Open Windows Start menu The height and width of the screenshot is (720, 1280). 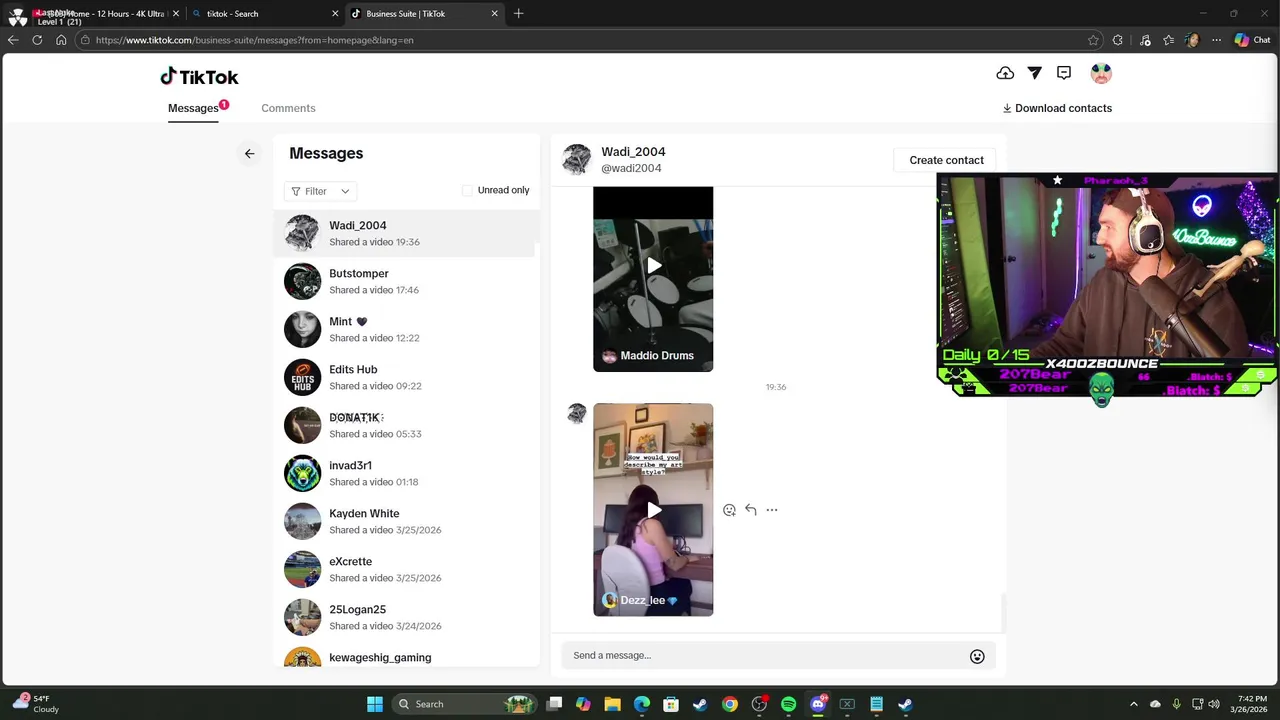pyautogui.click(x=375, y=704)
